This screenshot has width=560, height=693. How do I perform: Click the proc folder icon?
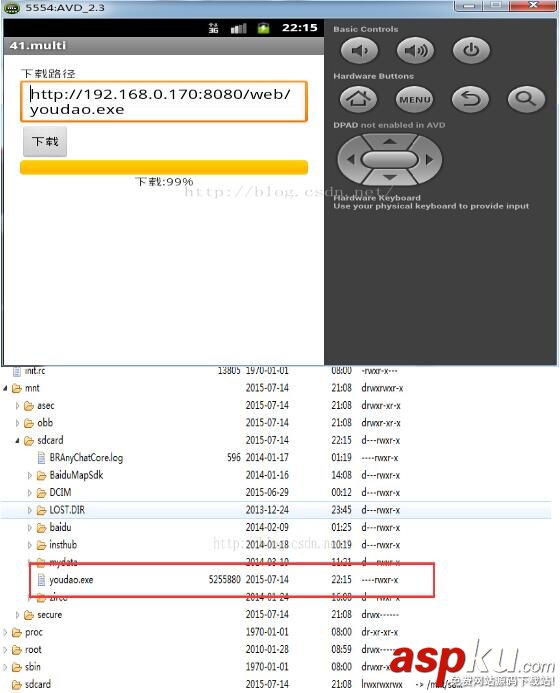(x=17, y=632)
